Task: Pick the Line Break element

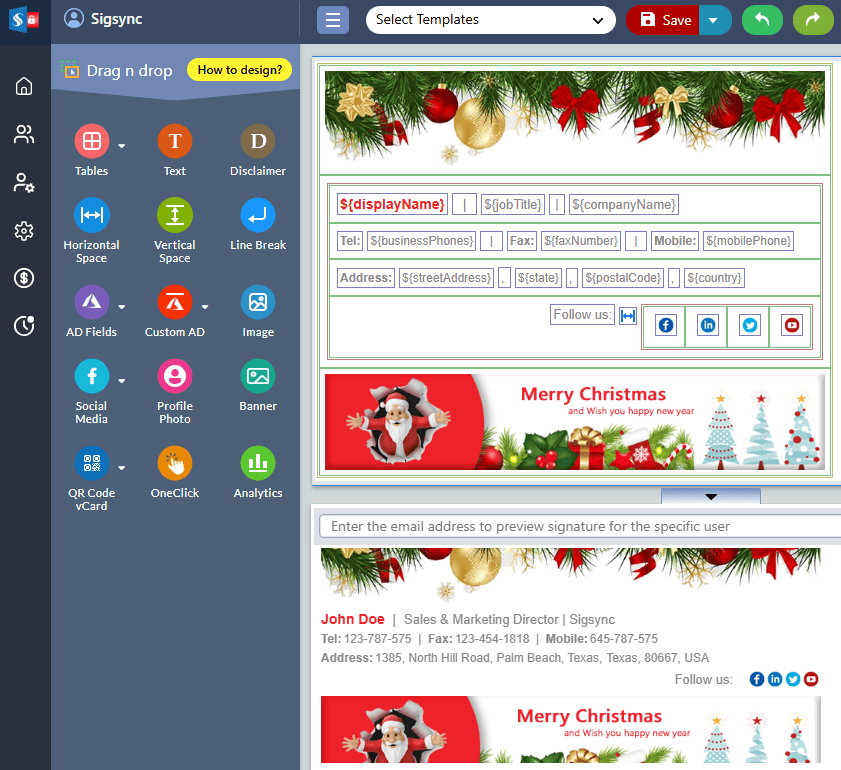Action: (258, 216)
